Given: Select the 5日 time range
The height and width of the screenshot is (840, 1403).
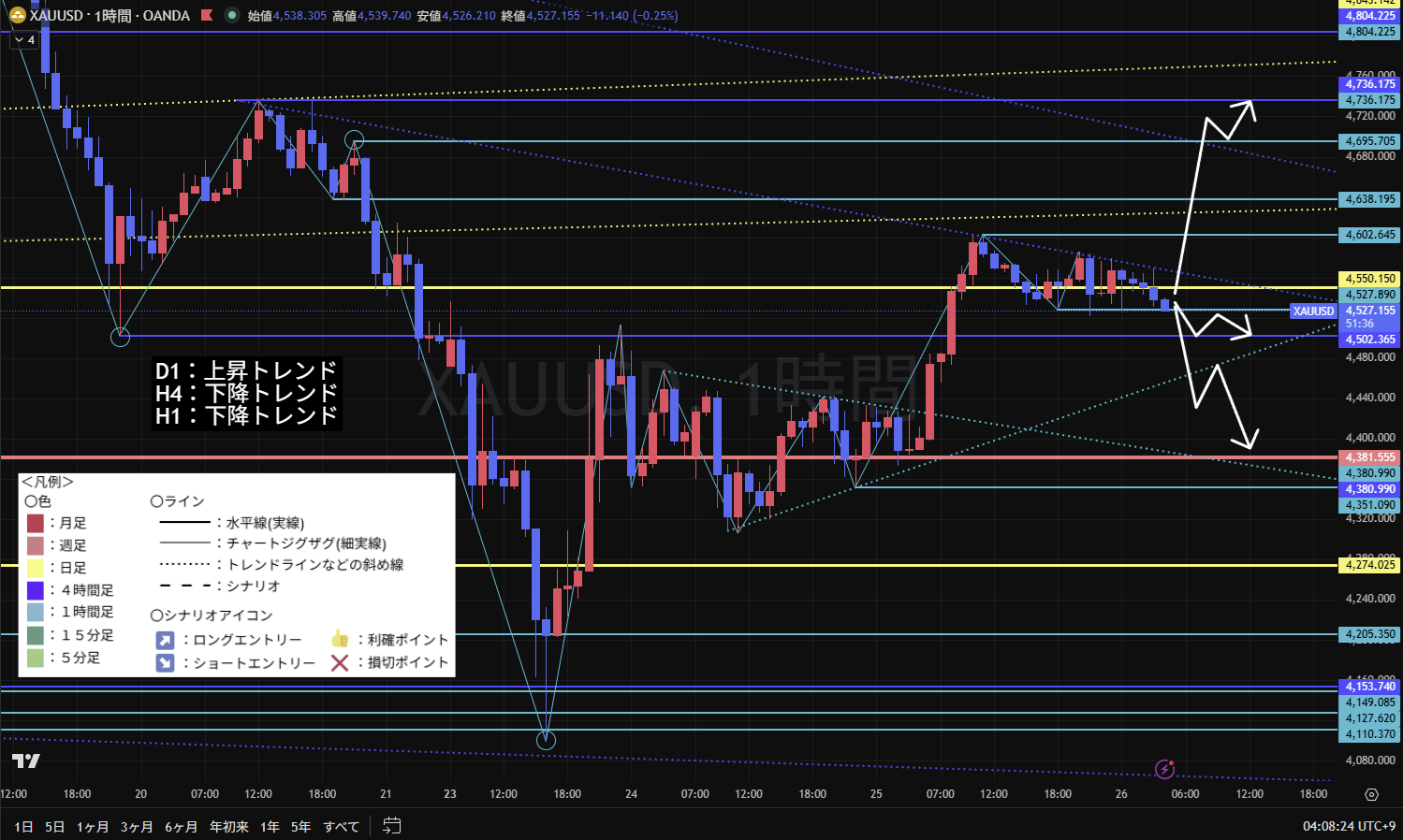Looking at the screenshot, I should 55,826.
